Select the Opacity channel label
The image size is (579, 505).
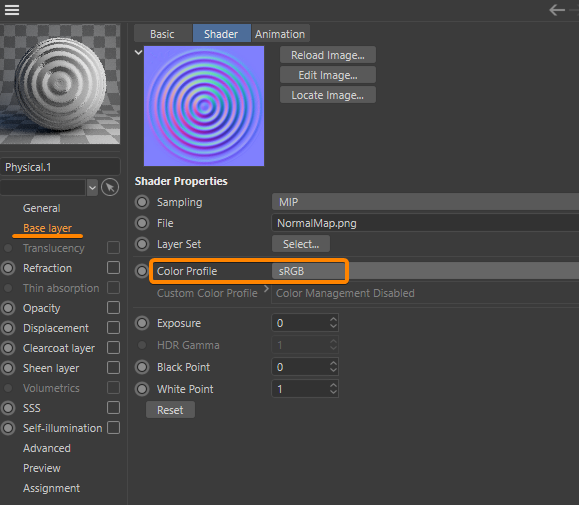tap(42, 308)
